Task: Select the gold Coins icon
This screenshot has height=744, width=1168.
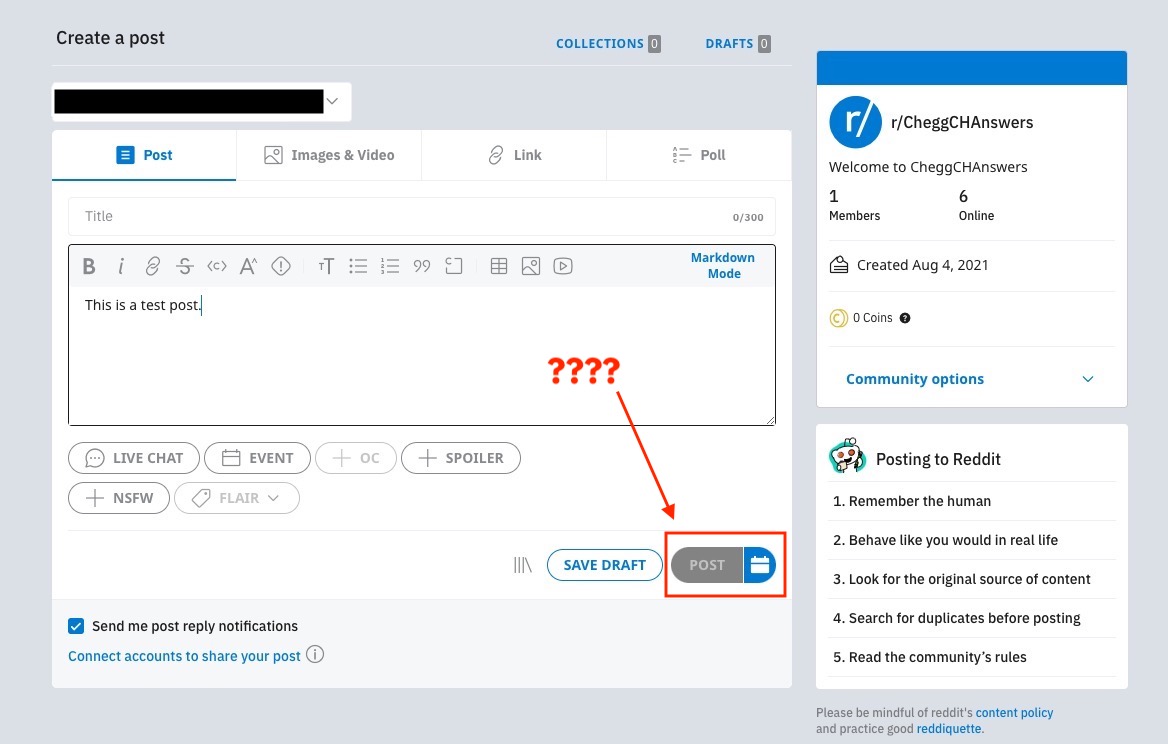Action: click(x=839, y=318)
